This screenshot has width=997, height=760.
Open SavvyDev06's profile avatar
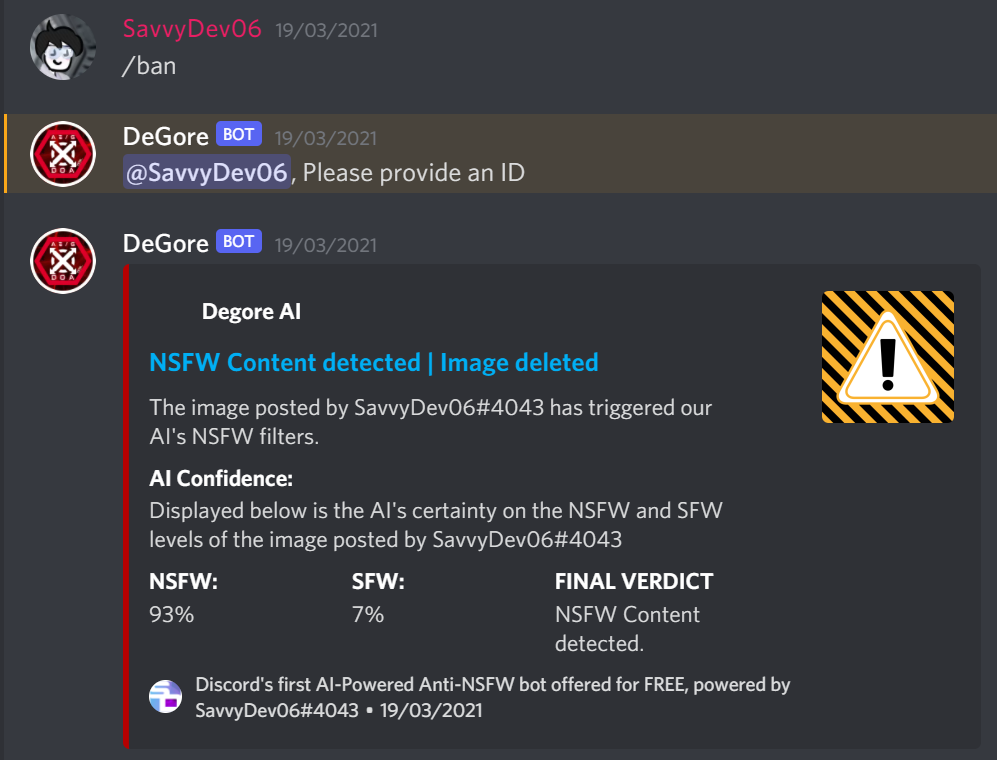[62, 48]
